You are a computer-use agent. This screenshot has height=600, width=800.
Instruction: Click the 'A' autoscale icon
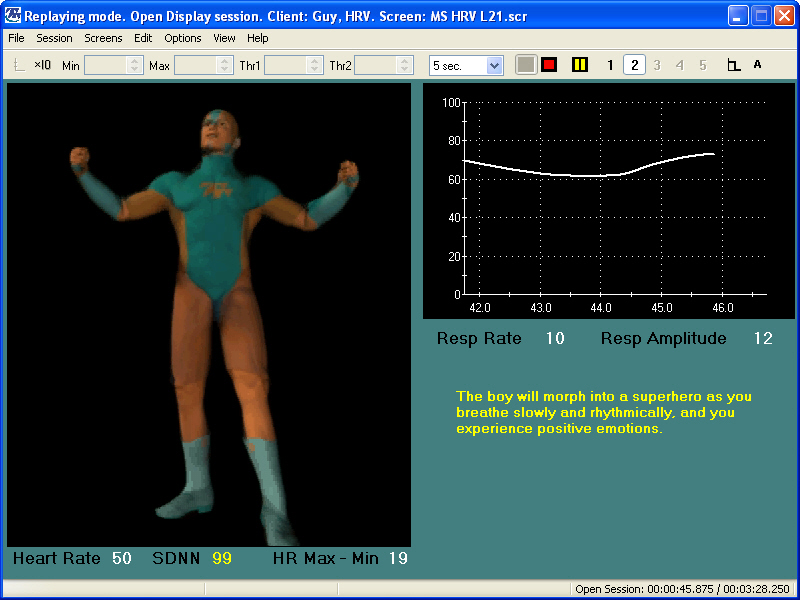point(757,65)
